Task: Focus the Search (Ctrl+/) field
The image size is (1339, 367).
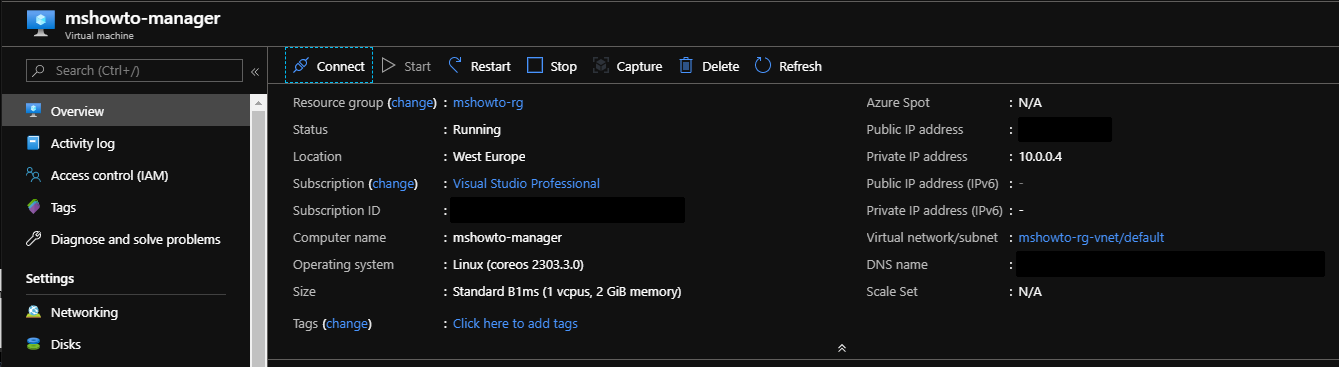Action: pos(134,70)
